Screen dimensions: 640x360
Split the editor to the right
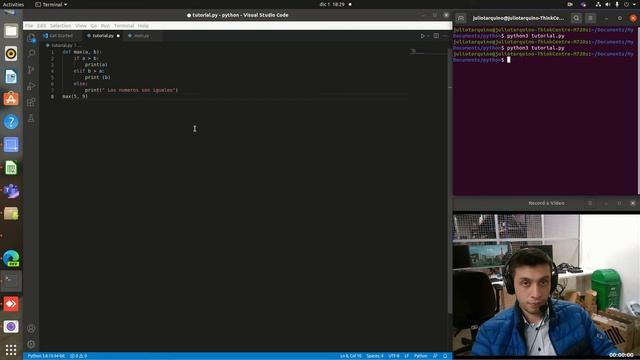436,36
